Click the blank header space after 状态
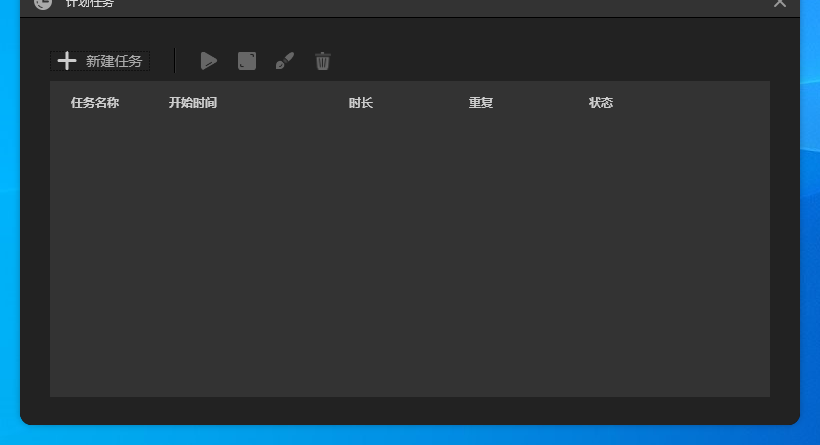The image size is (820, 445). [700, 103]
